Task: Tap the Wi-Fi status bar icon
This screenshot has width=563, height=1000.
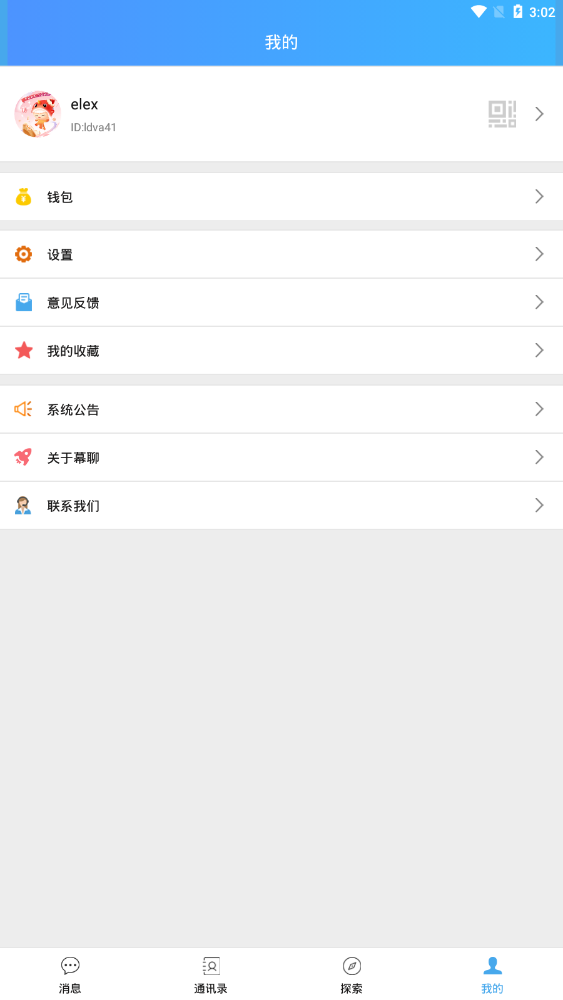Action: [478, 11]
